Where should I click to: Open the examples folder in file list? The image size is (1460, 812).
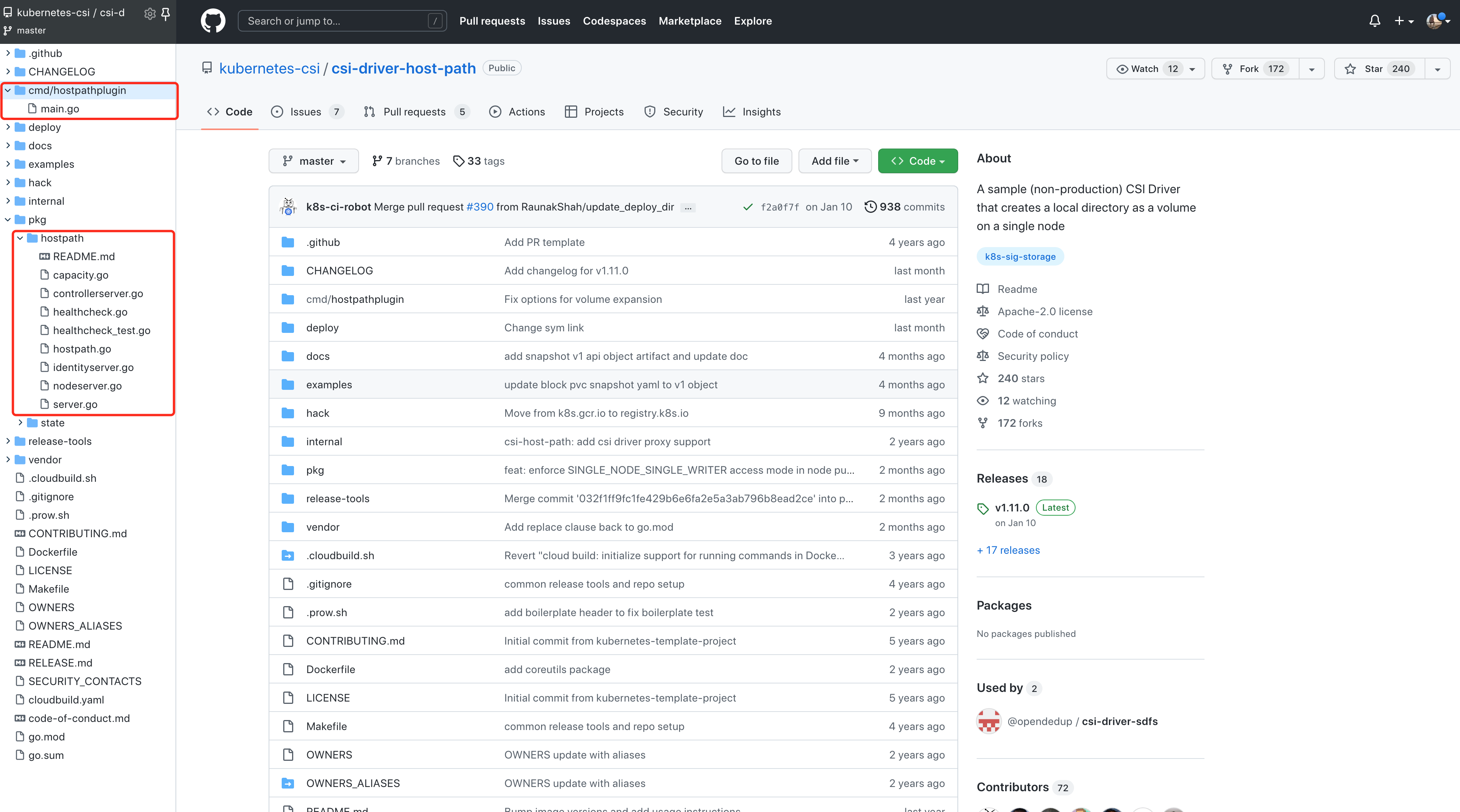click(329, 385)
